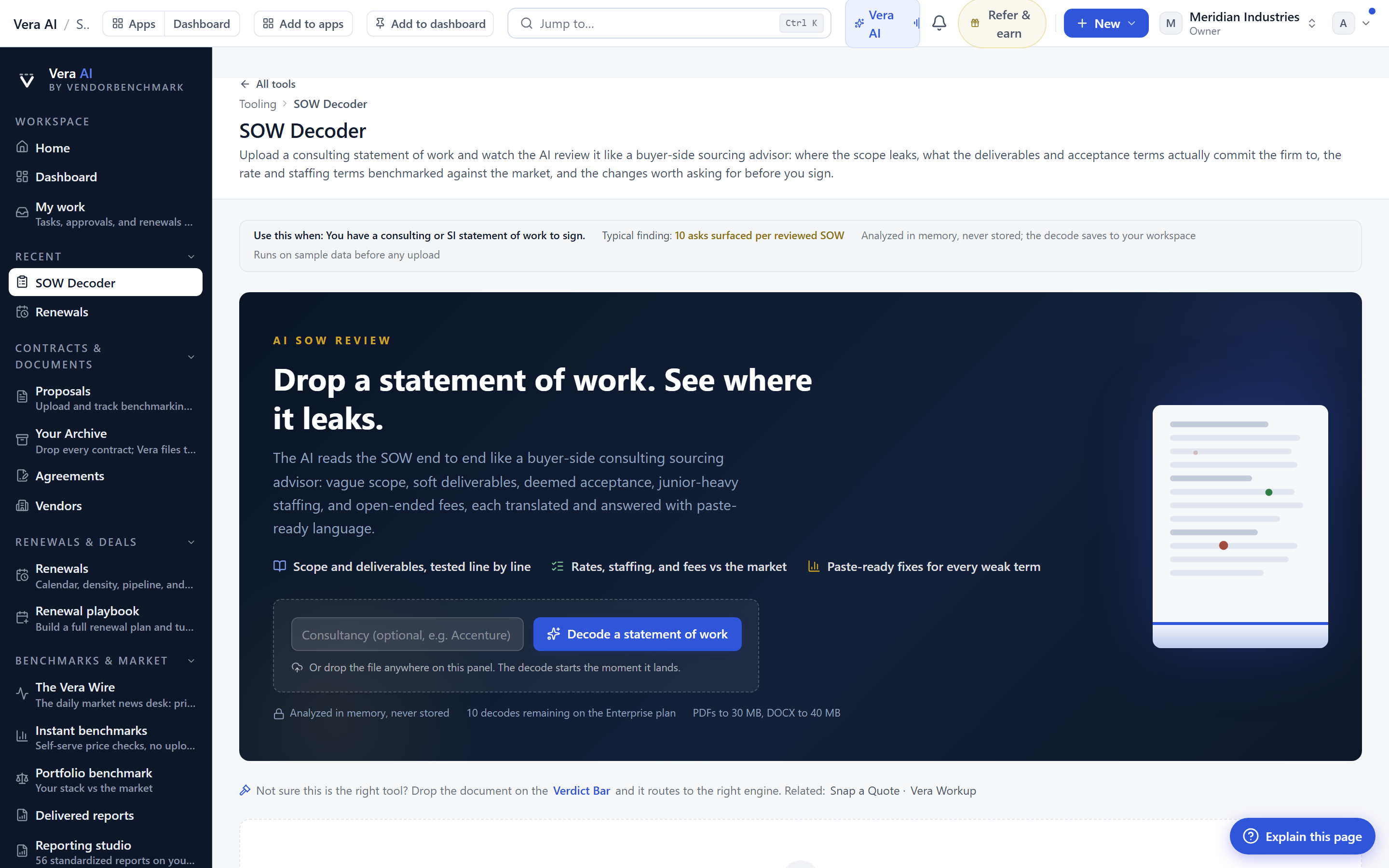Click Add to apps button
The image size is (1389, 868).
[303, 24]
